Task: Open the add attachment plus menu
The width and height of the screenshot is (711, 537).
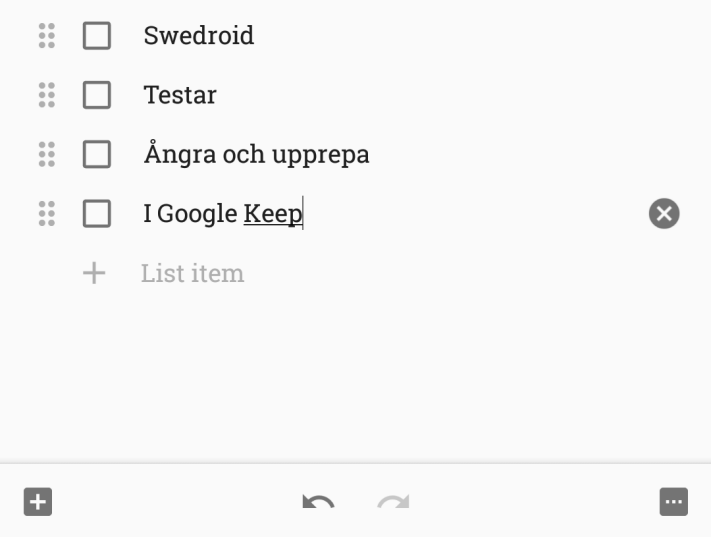Action: click(x=37, y=501)
